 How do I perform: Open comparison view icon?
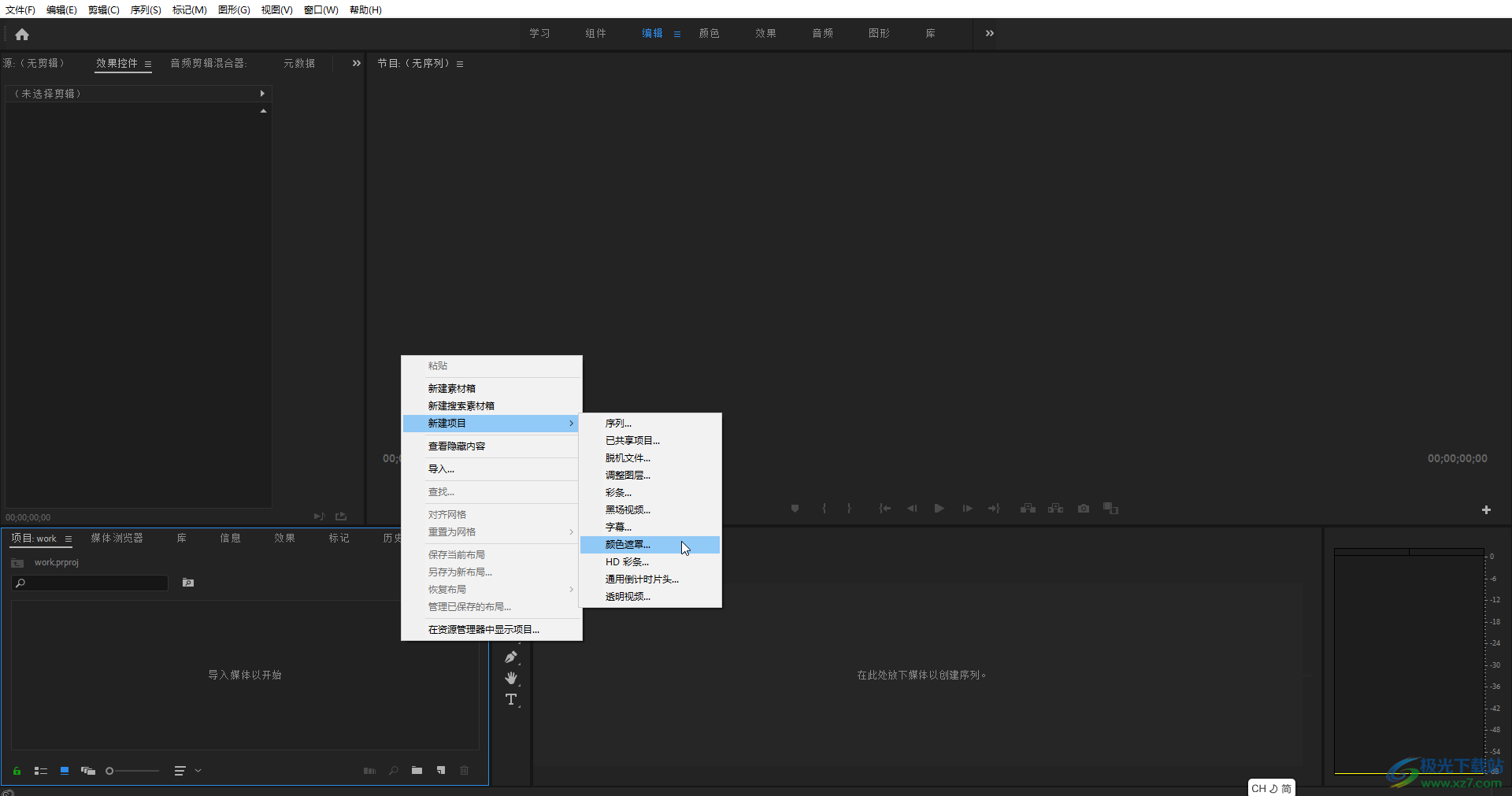click(1110, 509)
